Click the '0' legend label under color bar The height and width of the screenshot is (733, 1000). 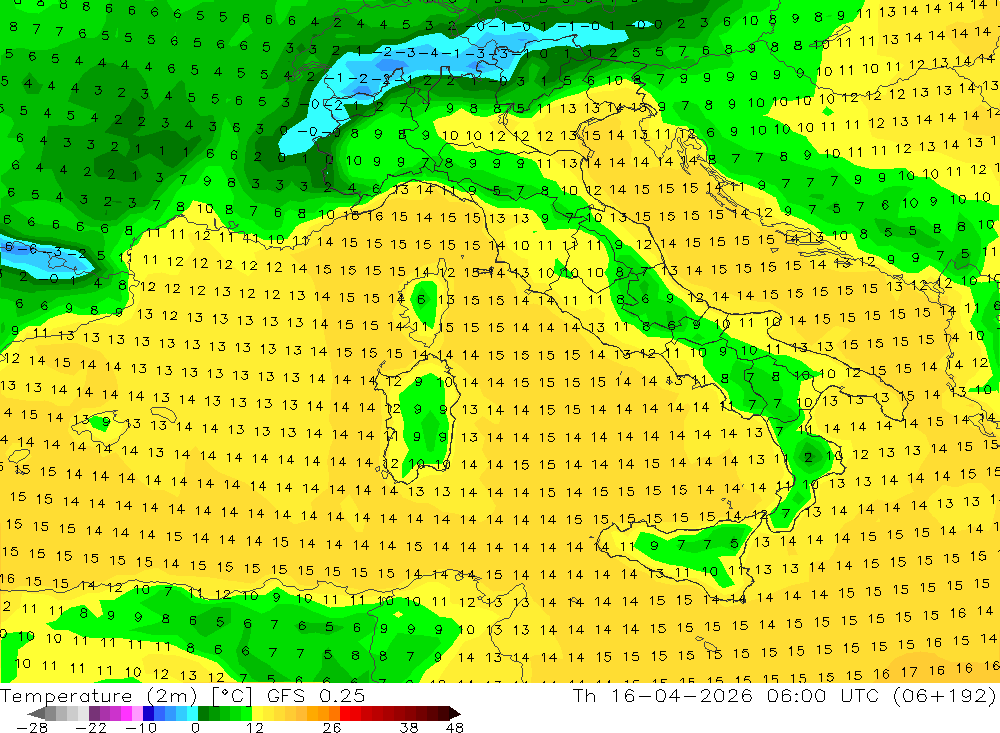click(x=196, y=728)
